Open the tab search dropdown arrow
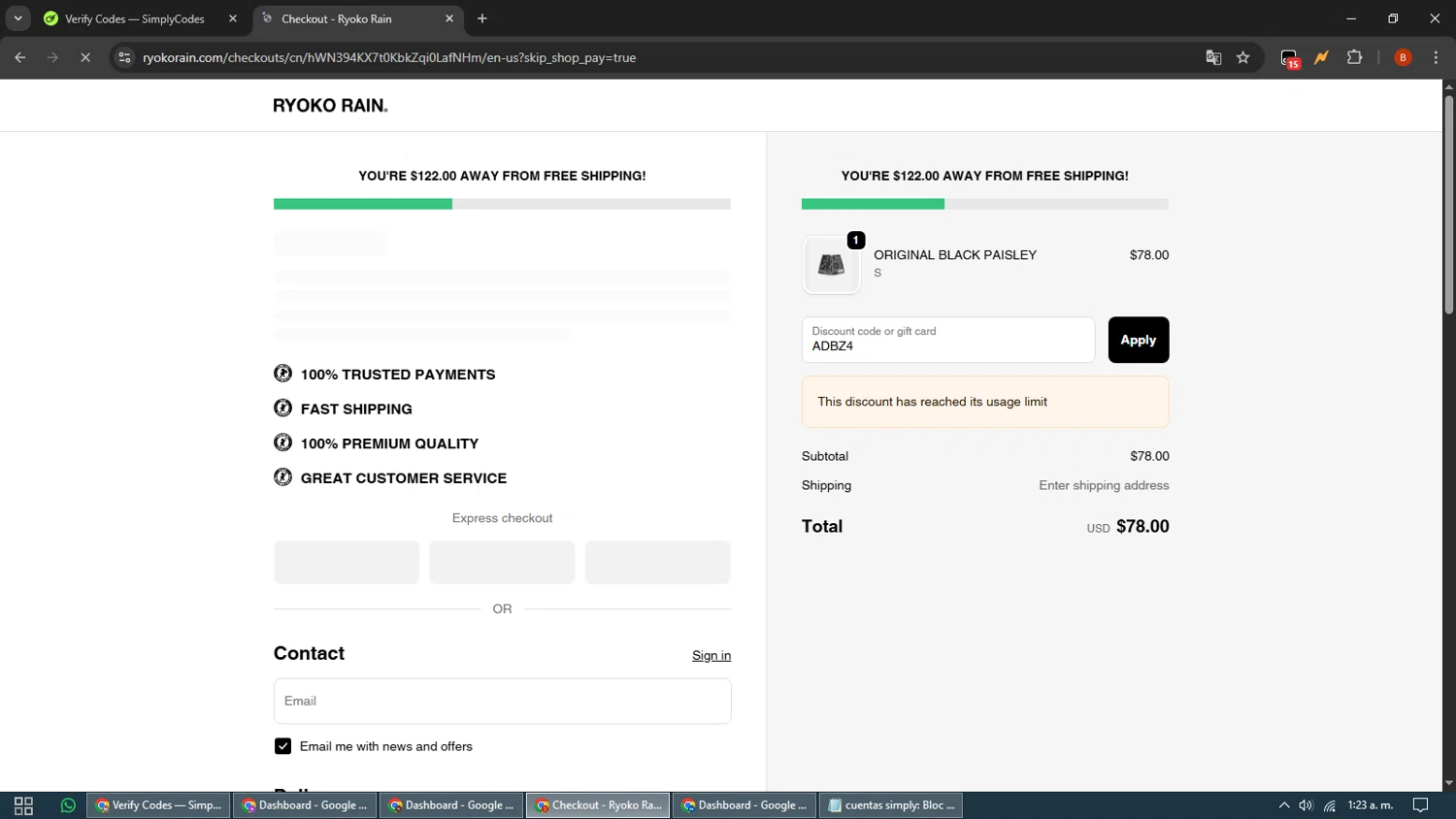 pos(17,18)
